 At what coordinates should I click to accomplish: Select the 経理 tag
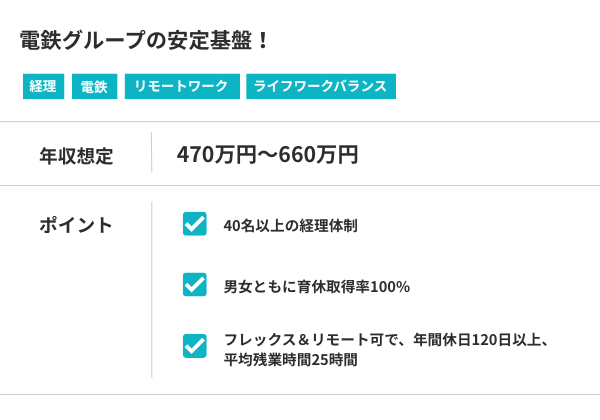pos(43,87)
